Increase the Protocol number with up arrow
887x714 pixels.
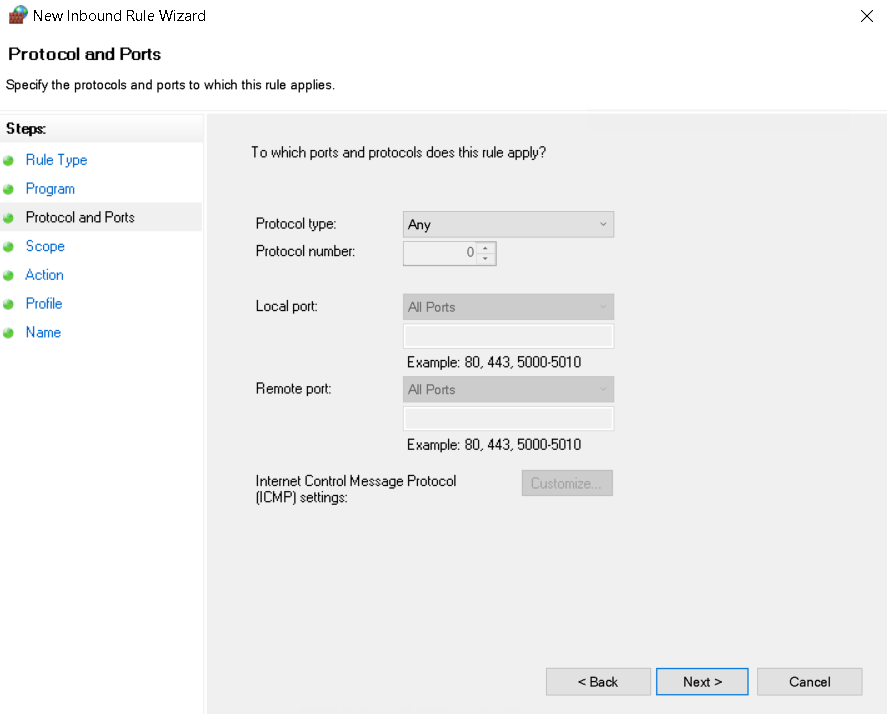point(486,248)
